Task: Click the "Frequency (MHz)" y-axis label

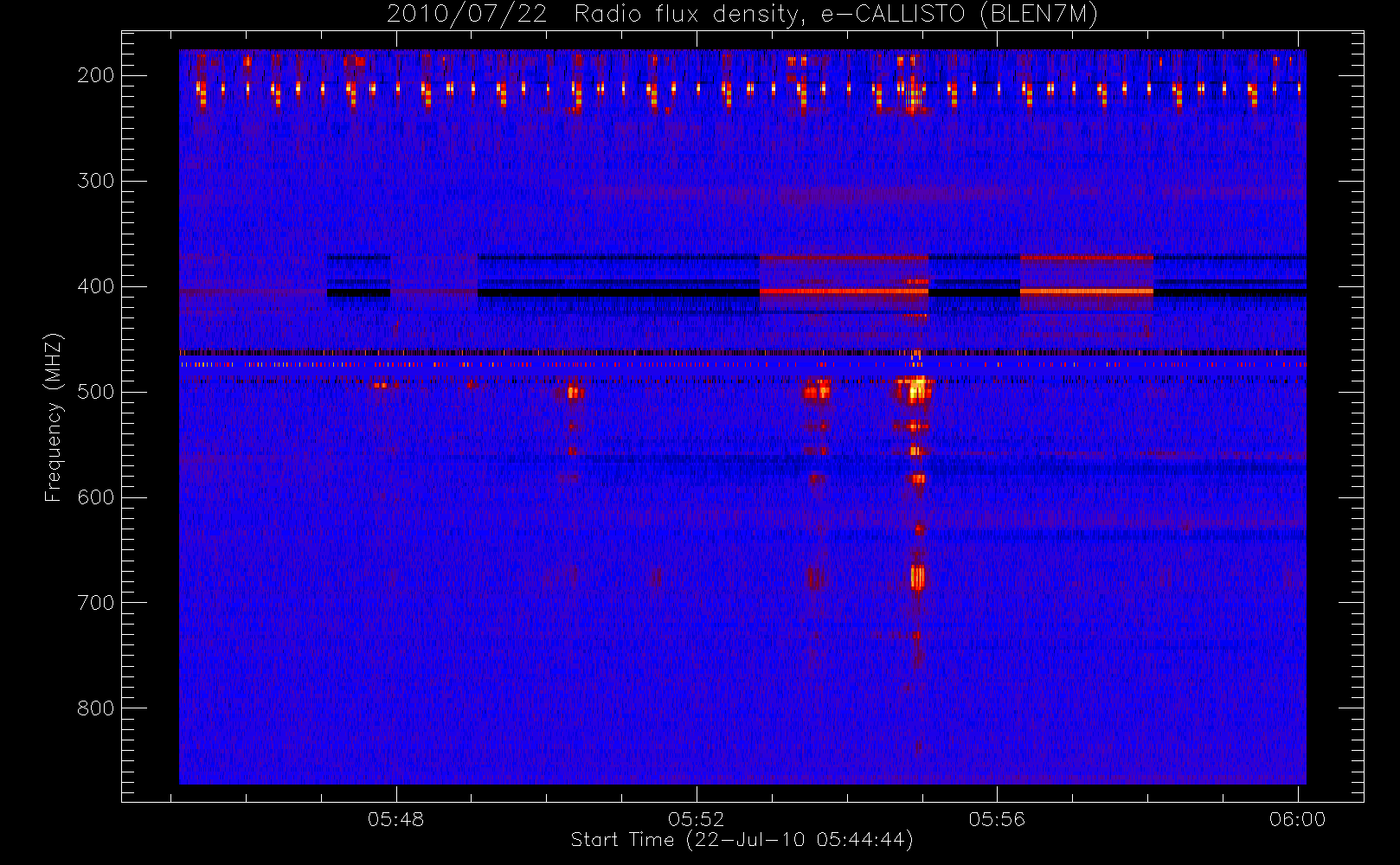Action: click(x=54, y=417)
